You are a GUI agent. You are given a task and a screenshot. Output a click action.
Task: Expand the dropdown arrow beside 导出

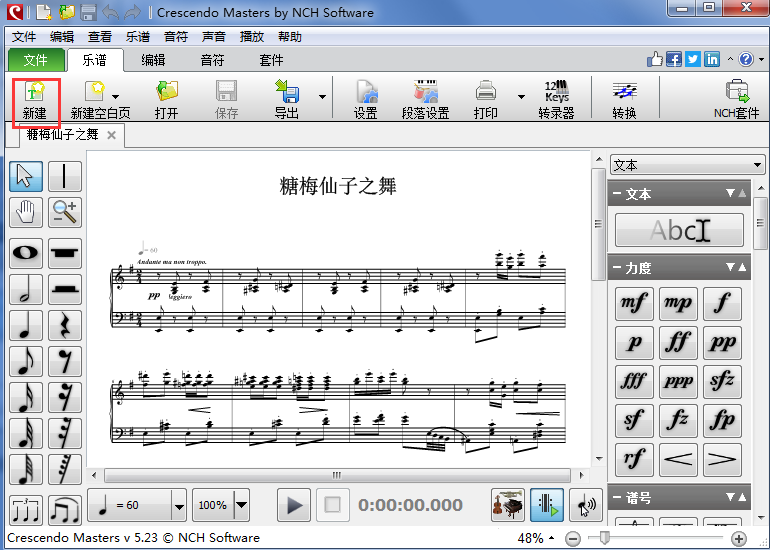click(x=323, y=97)
